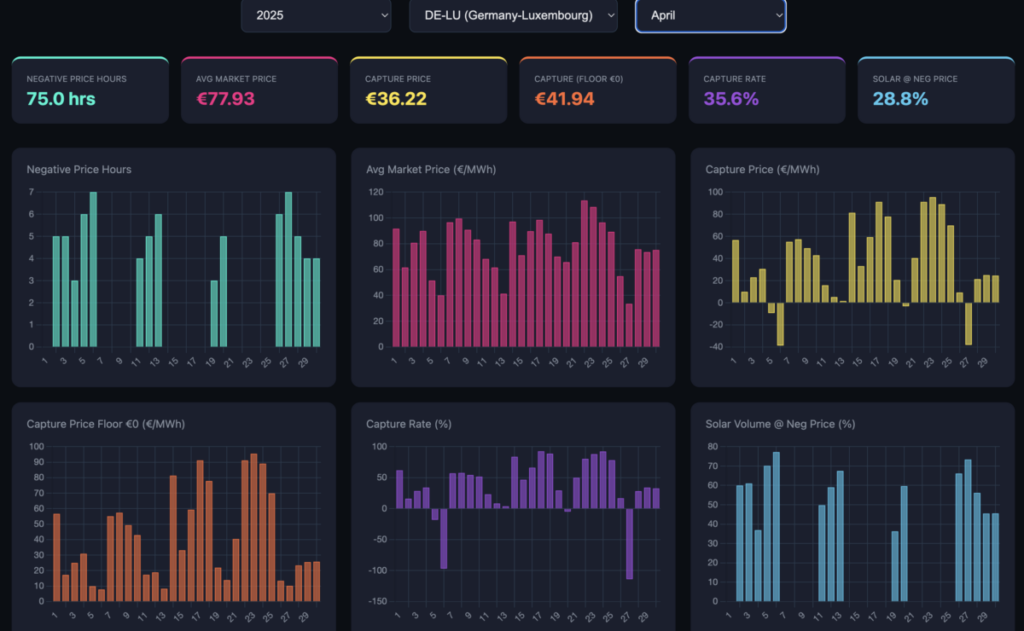
Task: Select the Avg Market Price stat card
Action: (x=258, y=89)
